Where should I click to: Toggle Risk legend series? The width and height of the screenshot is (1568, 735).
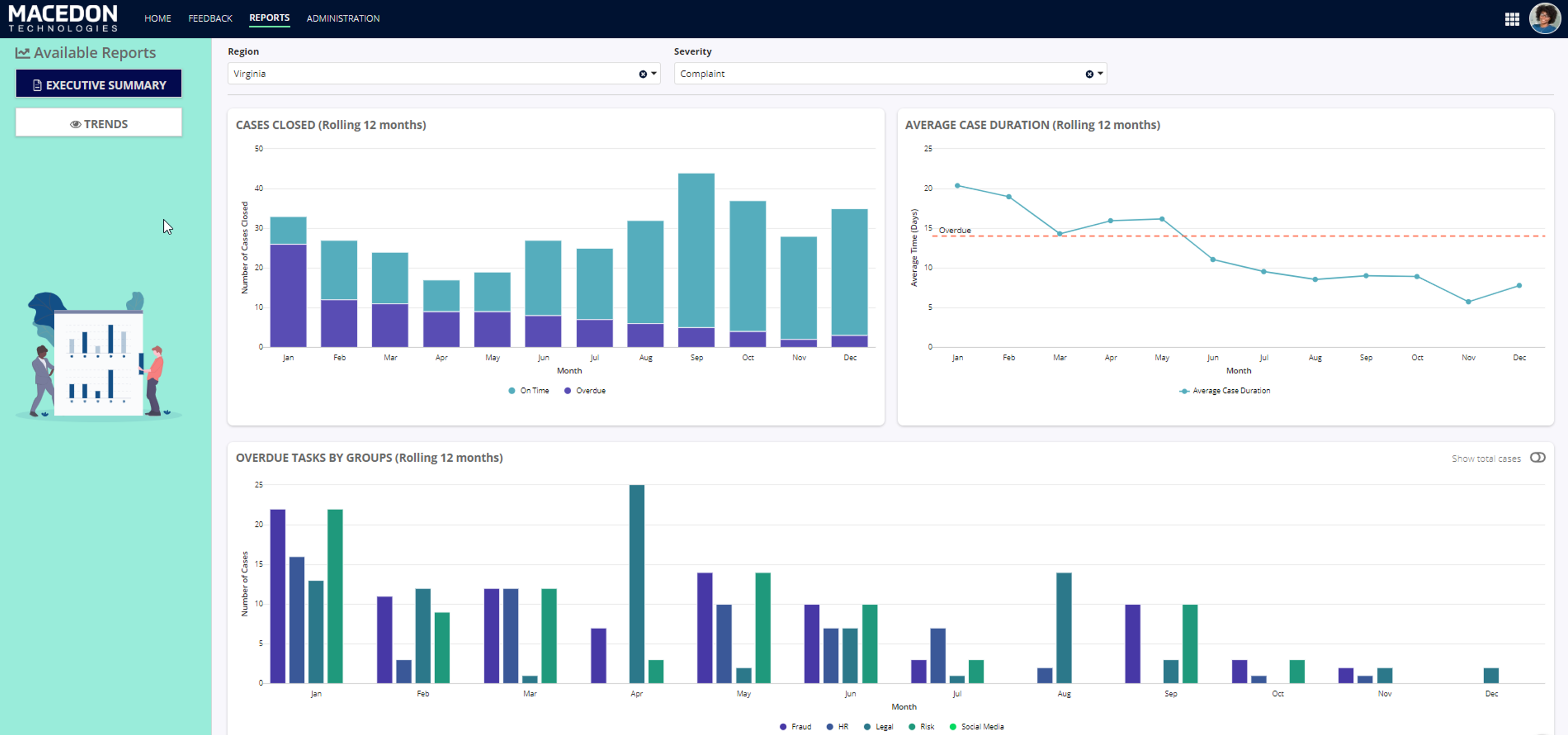[x=922, y=726]
